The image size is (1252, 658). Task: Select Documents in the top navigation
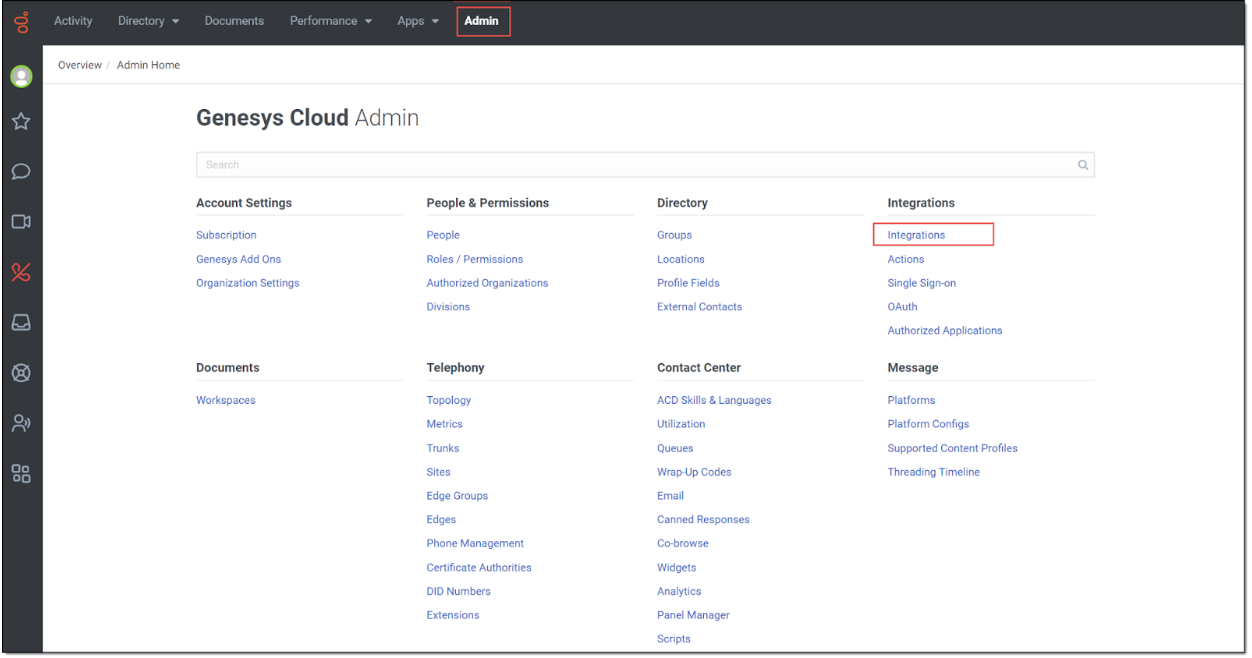(234, 20)
